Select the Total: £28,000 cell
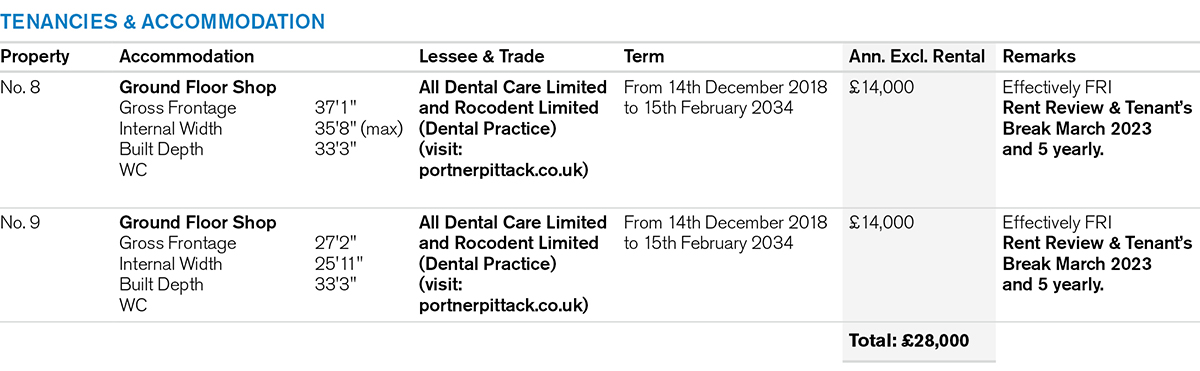 pyautogui.click(x=909, y=341)
